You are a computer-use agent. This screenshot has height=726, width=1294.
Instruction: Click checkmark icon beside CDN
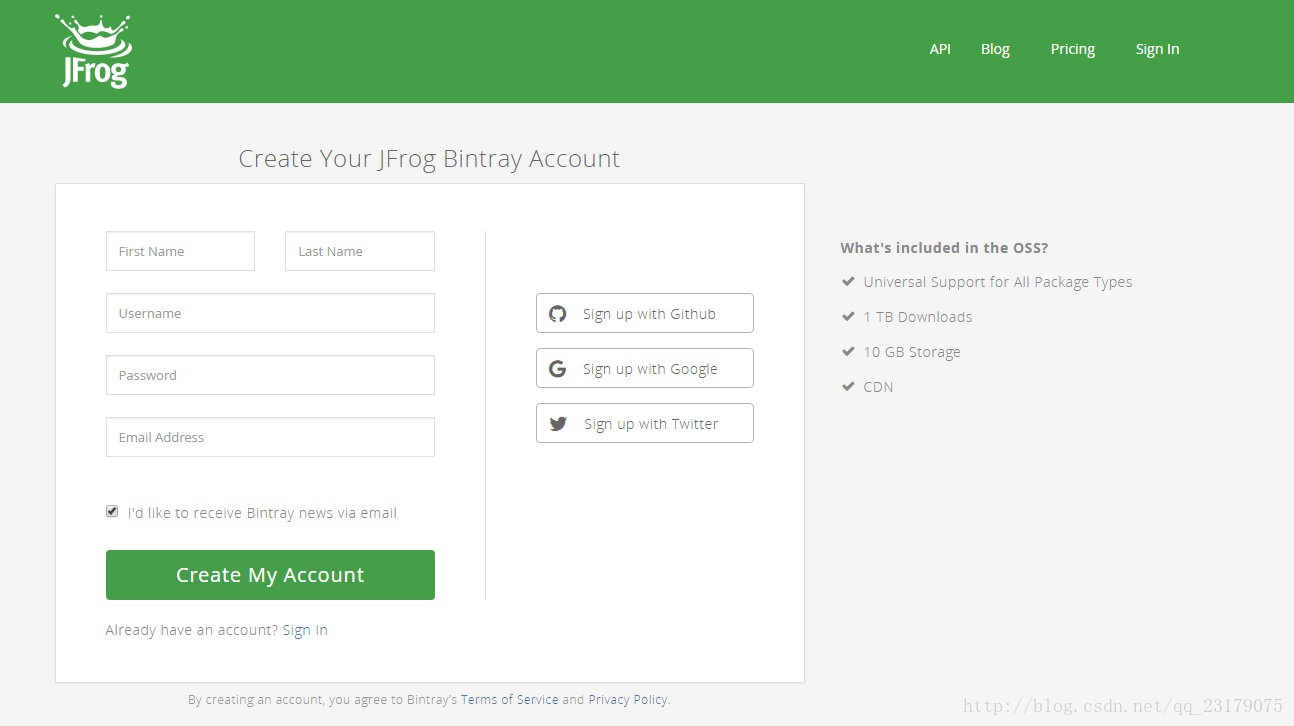(x=848, y=386)
